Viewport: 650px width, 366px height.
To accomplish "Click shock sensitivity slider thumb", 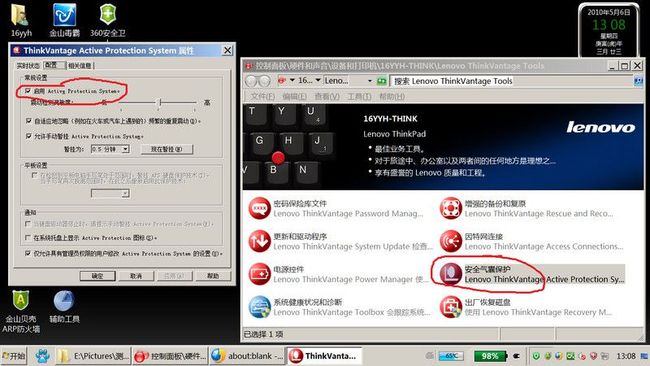I will 160,102.
